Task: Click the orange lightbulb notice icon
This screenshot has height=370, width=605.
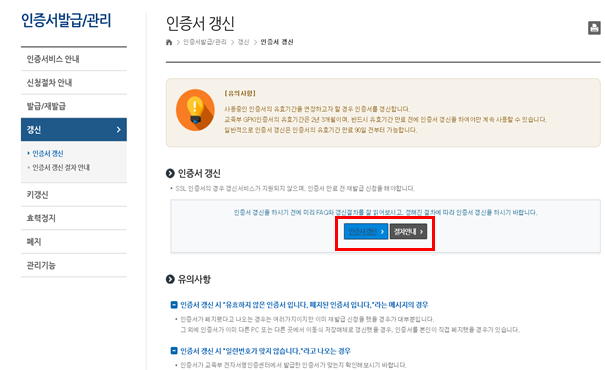Action: pos(195,110)
